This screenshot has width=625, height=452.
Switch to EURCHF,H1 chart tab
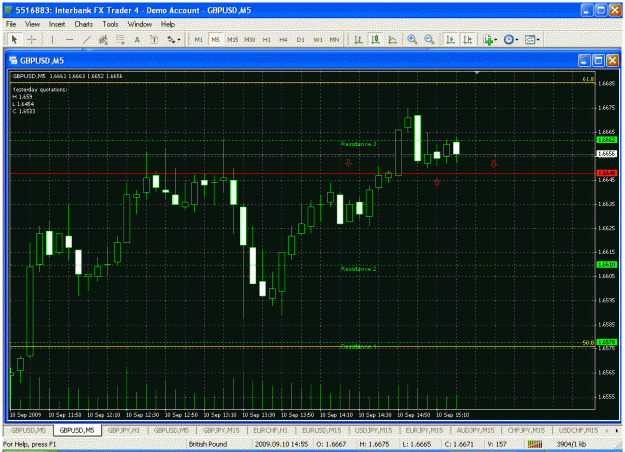(270, 430)
